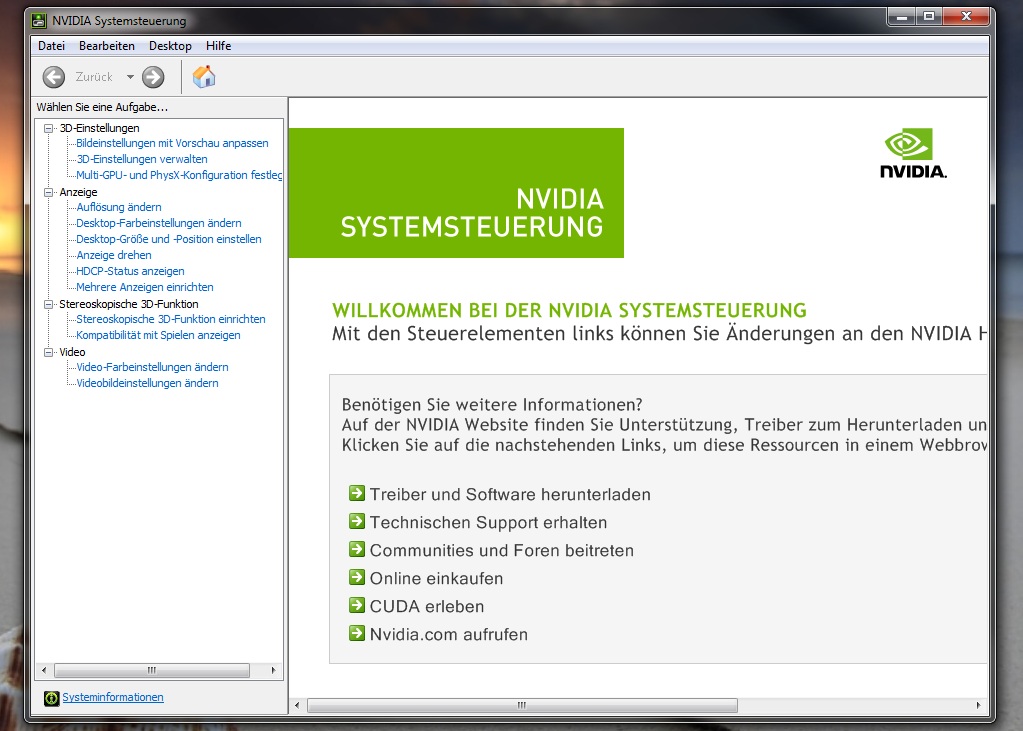The height and width of the screenshot is (731, 1023).
Task: Open the Systeminformationen link
Action: click(x=113, y=697)
